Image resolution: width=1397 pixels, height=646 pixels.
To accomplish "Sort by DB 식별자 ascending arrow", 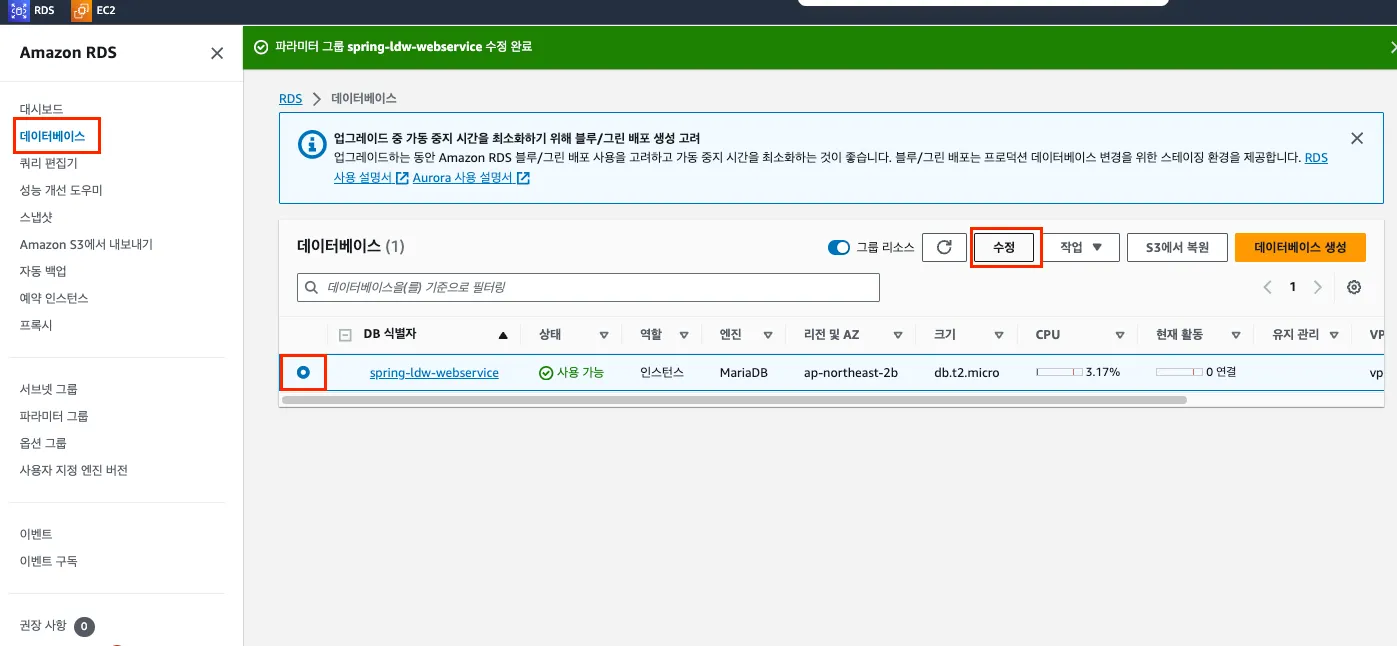I will point(503,335).
